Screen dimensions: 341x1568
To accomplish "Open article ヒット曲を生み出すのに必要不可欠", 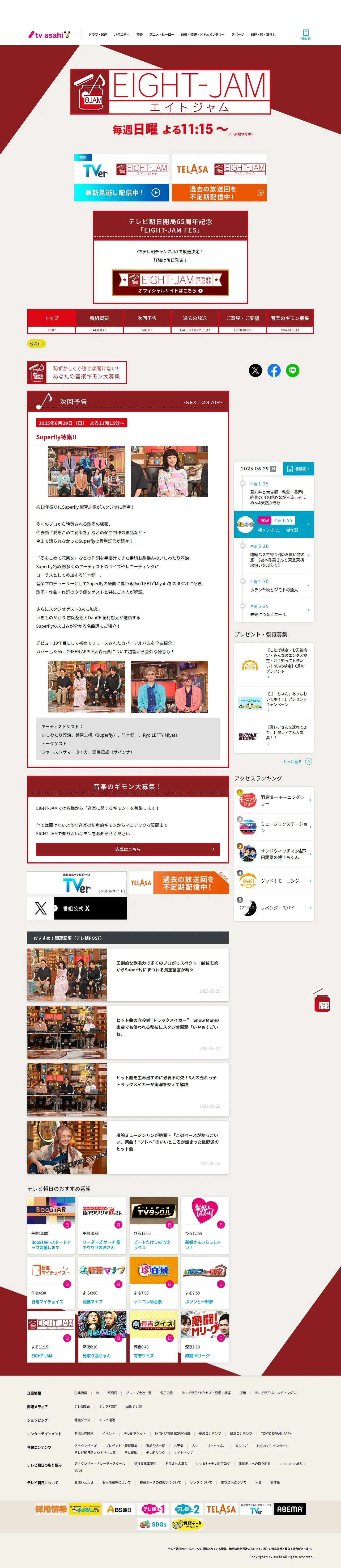I will 128,1090.
